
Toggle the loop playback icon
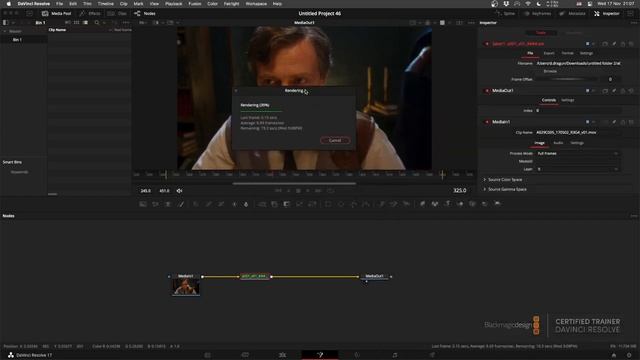pos(330,191)
